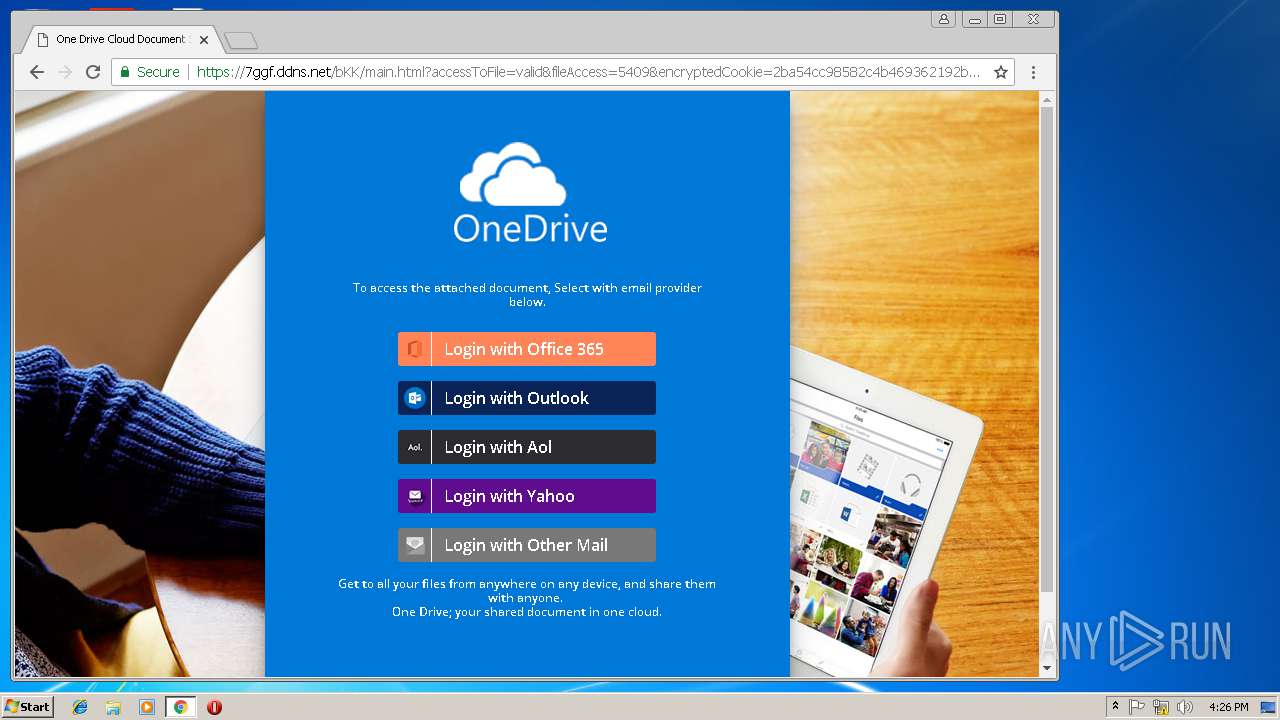This screenshot has width=1280, height=720.
Task: Click the Office 365 logo icon
Action: click(414, 349)
